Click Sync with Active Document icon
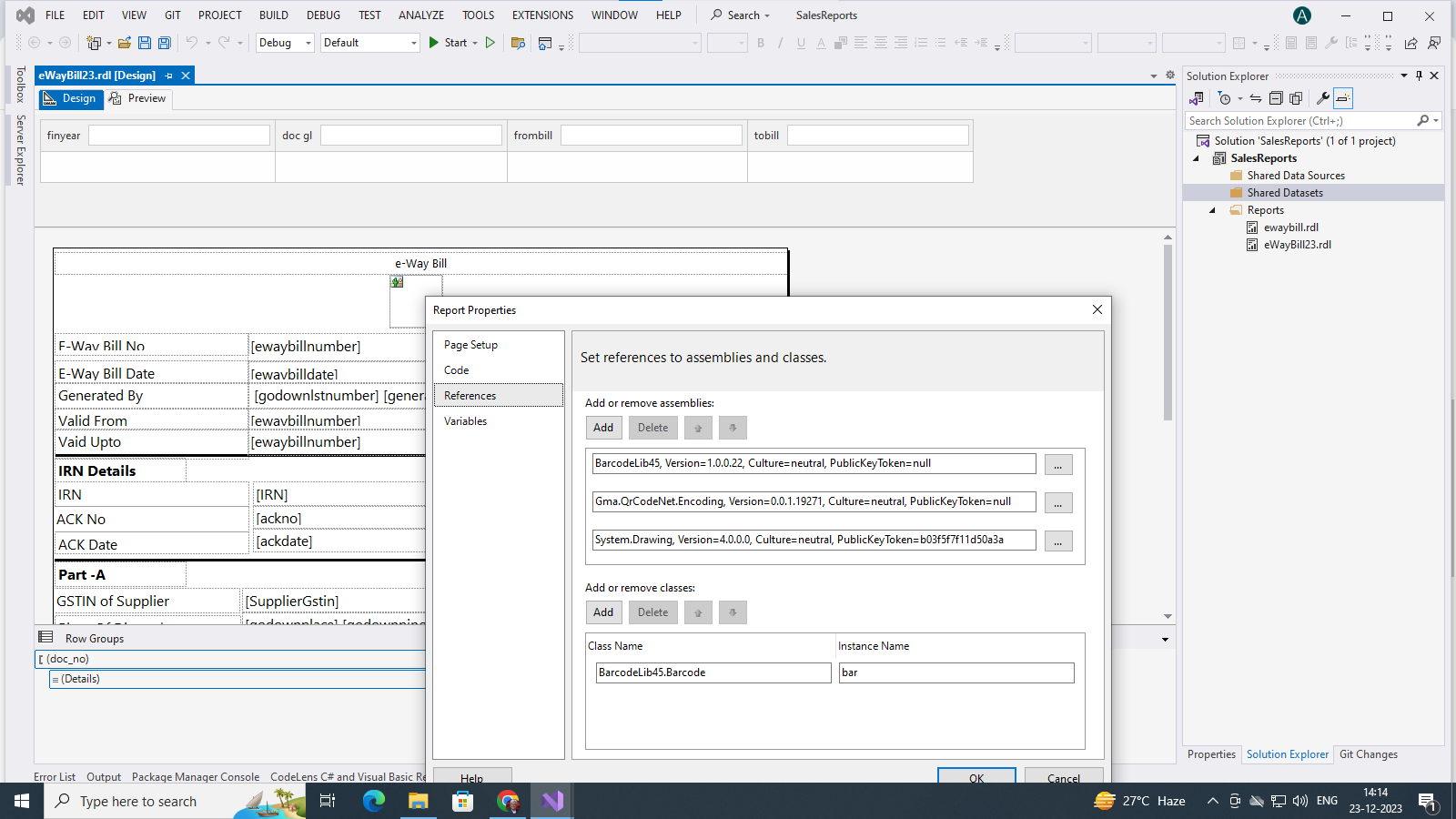Screen dimensions: 1456x819 (1256, 98)
